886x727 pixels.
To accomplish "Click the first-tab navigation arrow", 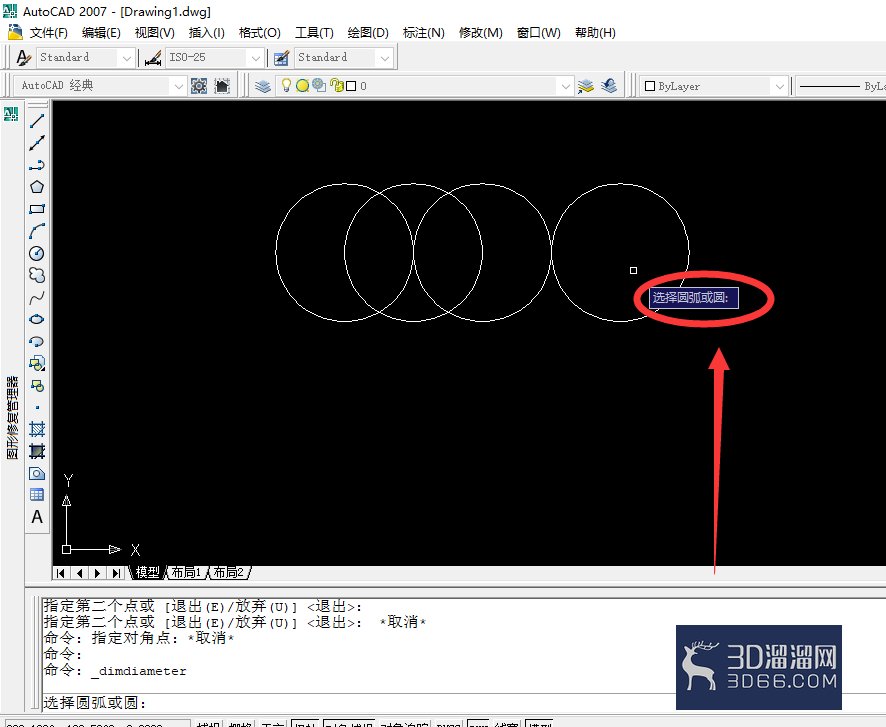I will click(x=60, y=573).
